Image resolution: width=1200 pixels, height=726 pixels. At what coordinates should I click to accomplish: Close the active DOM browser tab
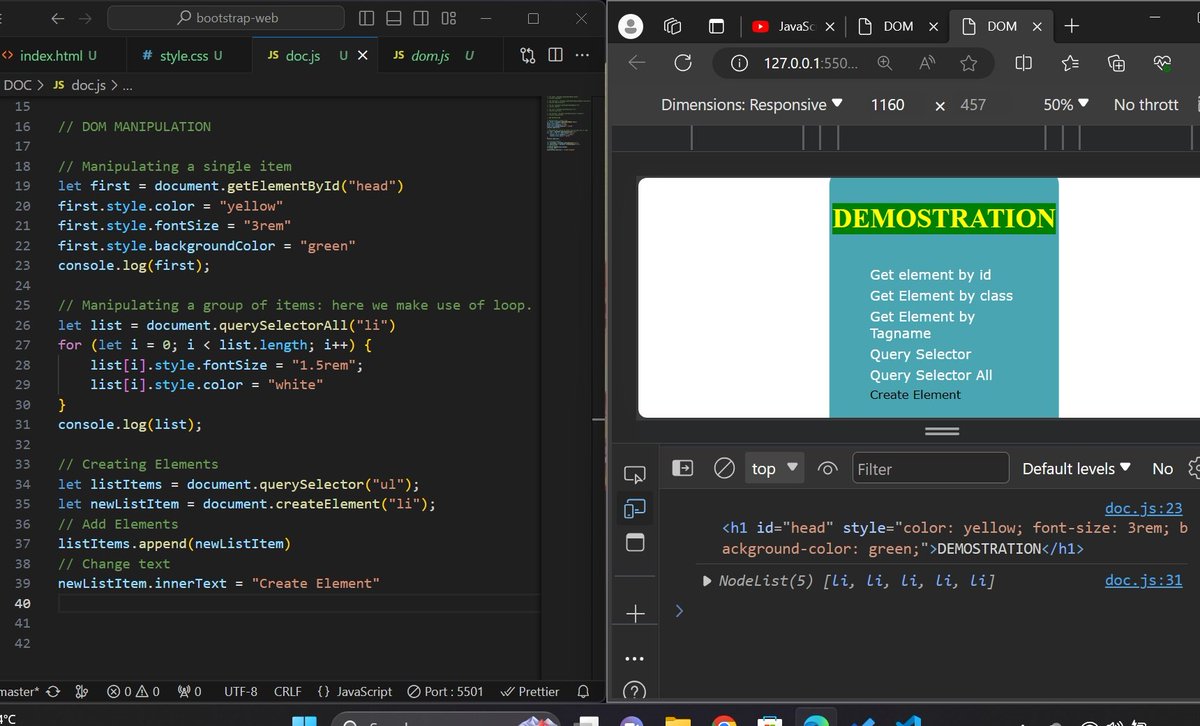tap(1037, 27)
